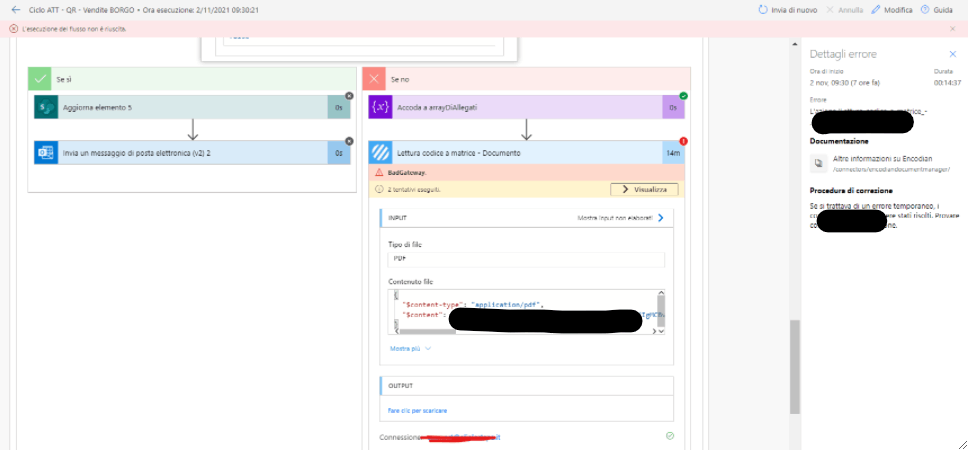Screen dimensions: 971x455
Task: Click Procedura di correzione heading
Action: pos(851,190)
